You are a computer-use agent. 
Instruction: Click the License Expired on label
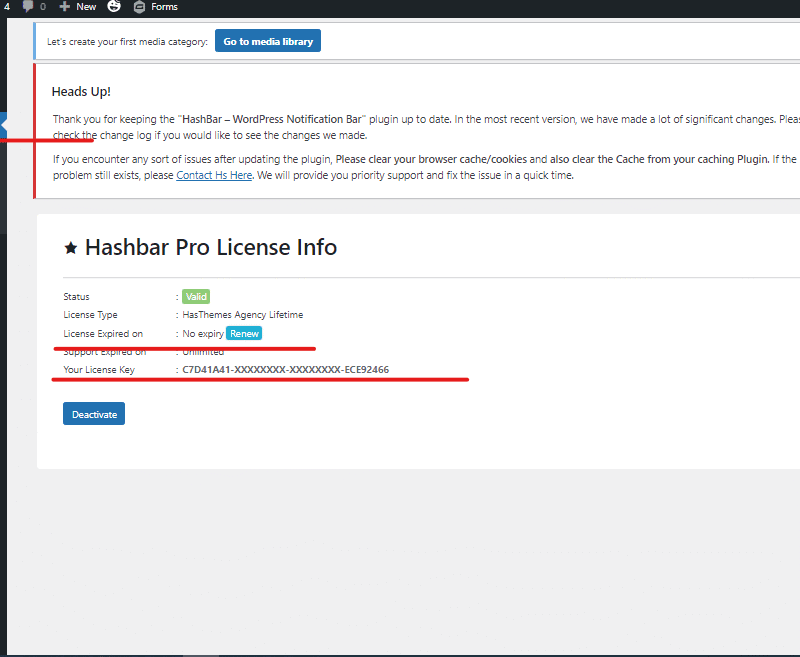[x=103, y=334]
